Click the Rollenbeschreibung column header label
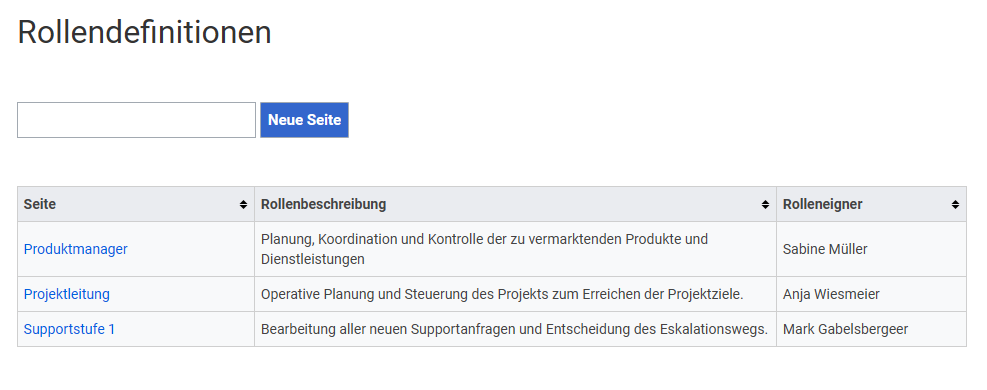The width and height of the screenshot is (987, 390). click(x=324, y=204)
